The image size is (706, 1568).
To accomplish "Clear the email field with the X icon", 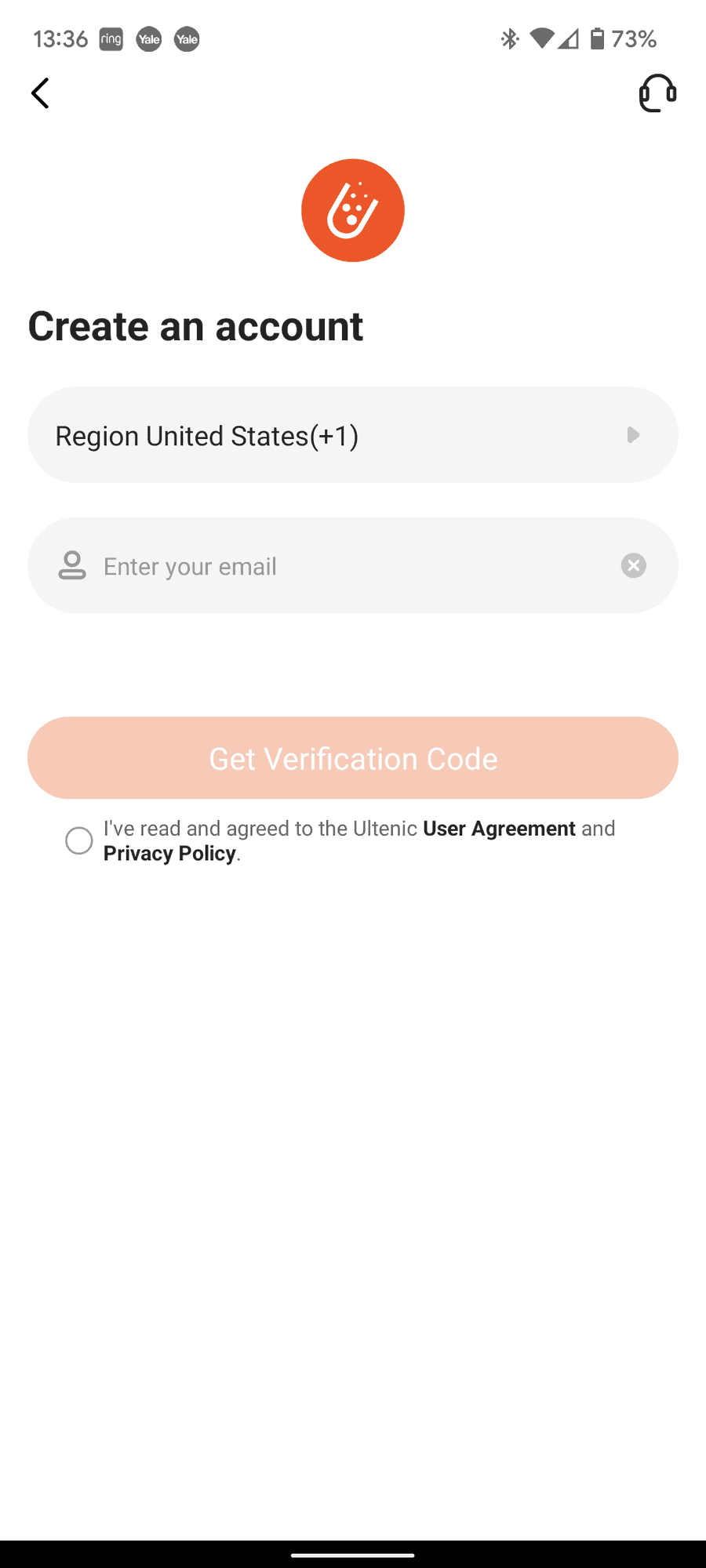I will 634,565.
